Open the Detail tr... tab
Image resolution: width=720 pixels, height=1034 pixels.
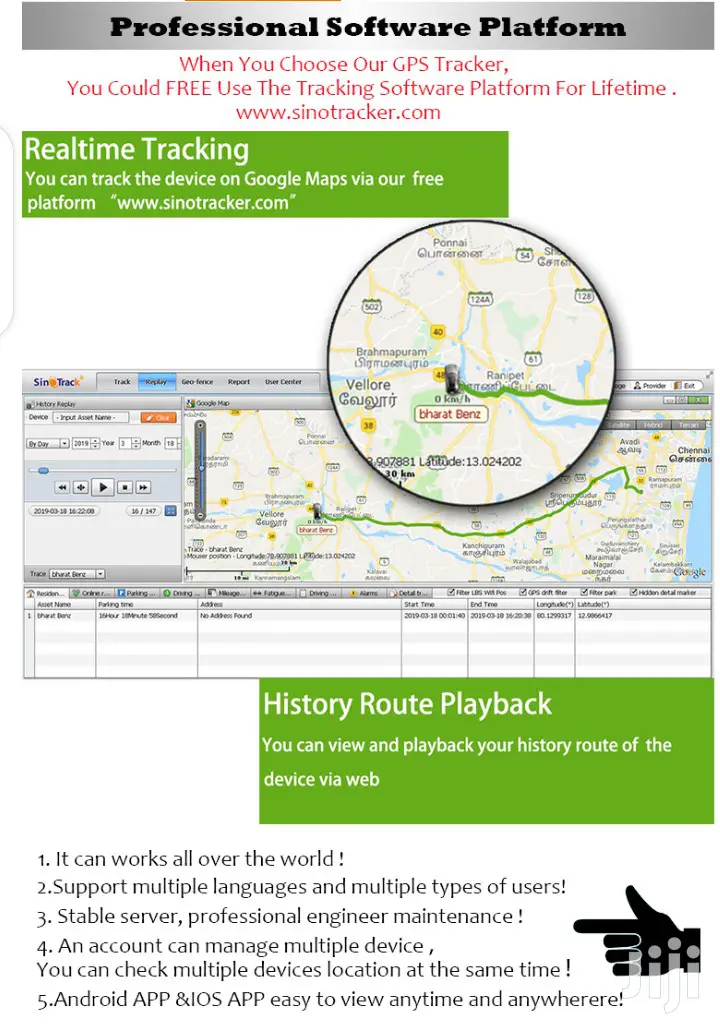[409, 593]
